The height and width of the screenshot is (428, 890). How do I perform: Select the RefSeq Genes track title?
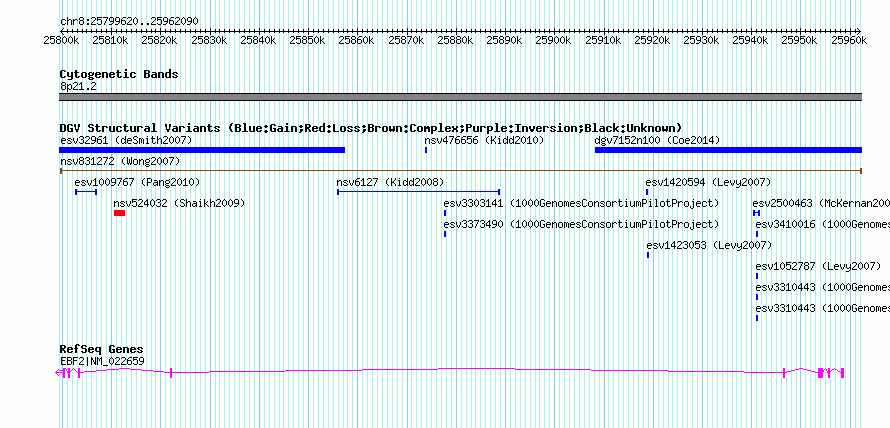pyautogui.click(x=102, y=349)
